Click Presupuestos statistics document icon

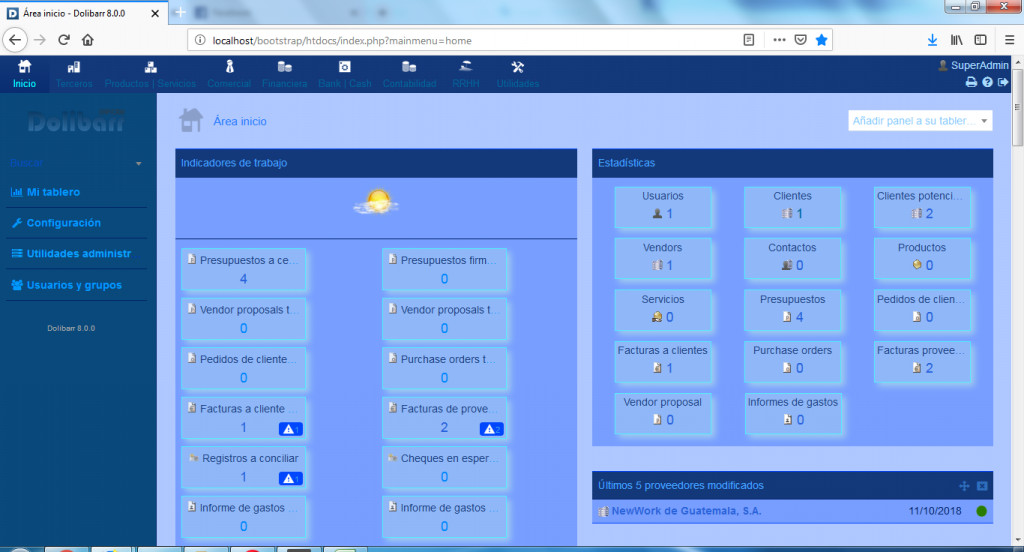787,317
